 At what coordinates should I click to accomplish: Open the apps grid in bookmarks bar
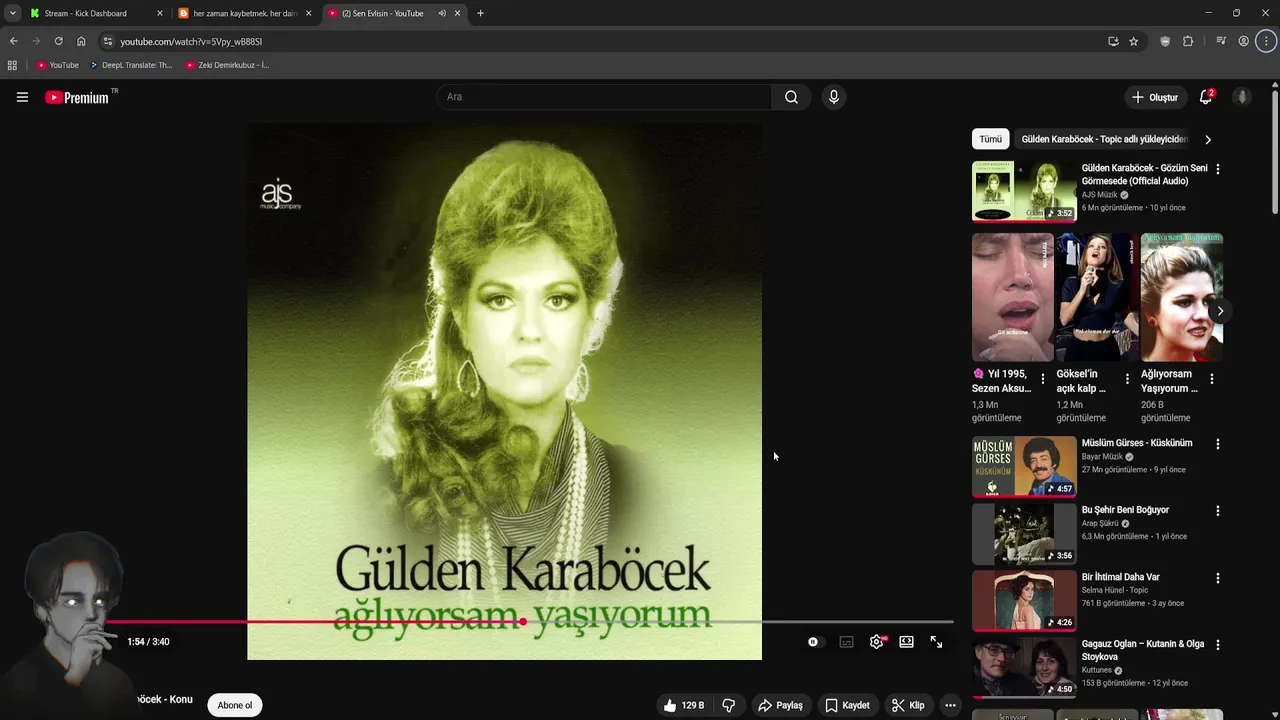click(12, 65)
